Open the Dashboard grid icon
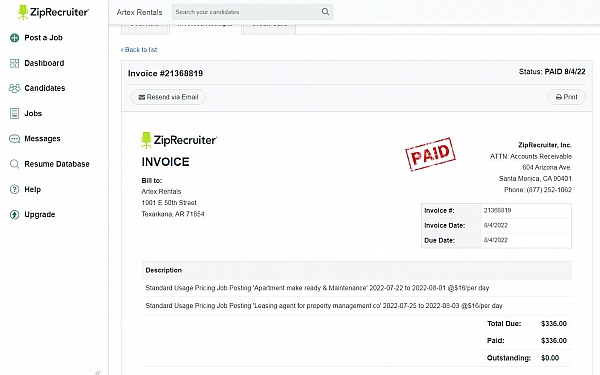Screen dimensions: 600x375 [x=15, y=63]
